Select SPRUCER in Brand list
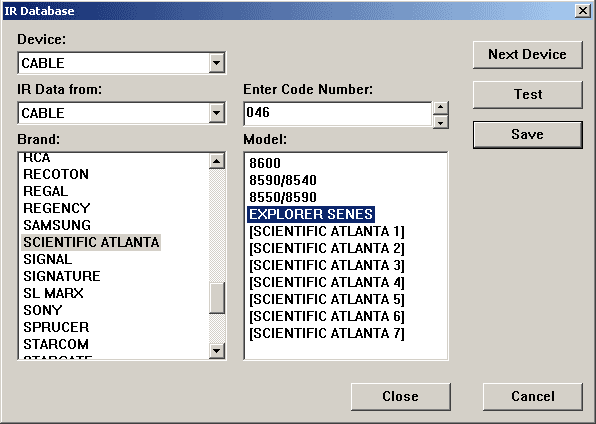Screen dimensions: 596x424 [56, 327]
